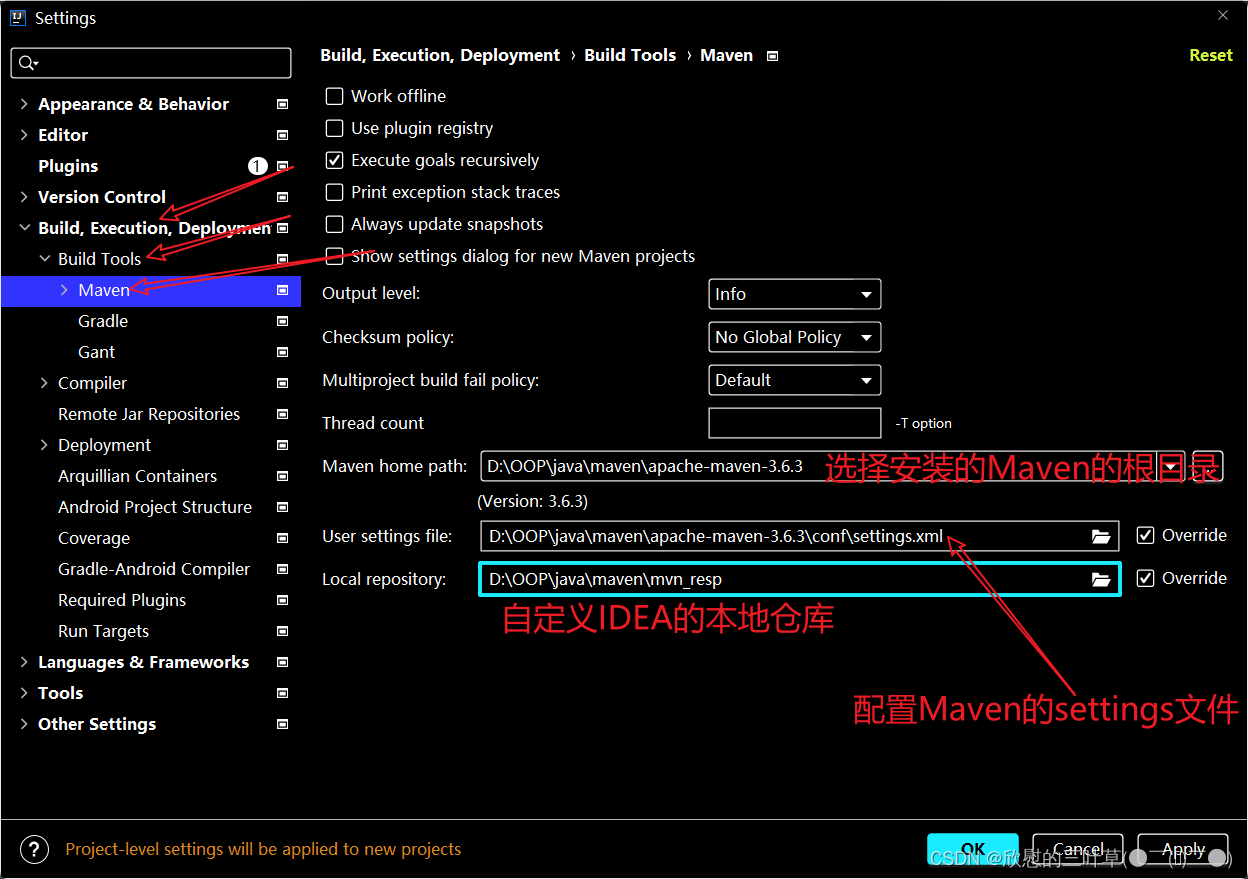Expand the Compiler node
The image size is (1248, 879).
pos(44,383)
